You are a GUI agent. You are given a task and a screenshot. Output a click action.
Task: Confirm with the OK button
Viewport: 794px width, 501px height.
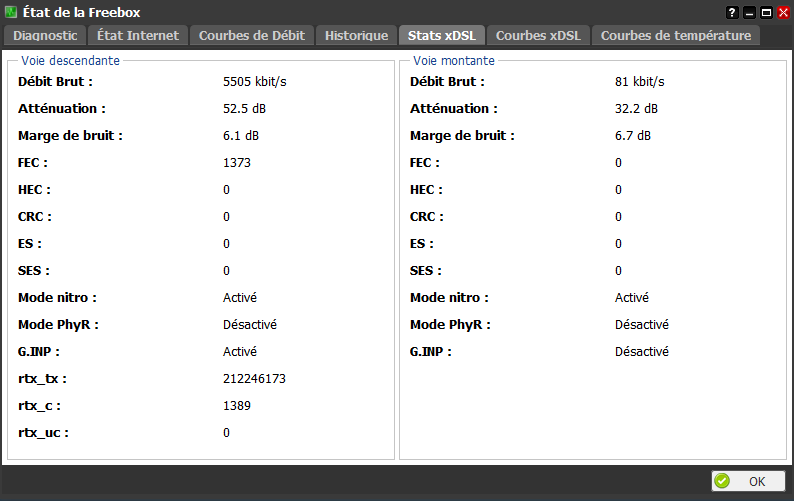tap(748, 481)
